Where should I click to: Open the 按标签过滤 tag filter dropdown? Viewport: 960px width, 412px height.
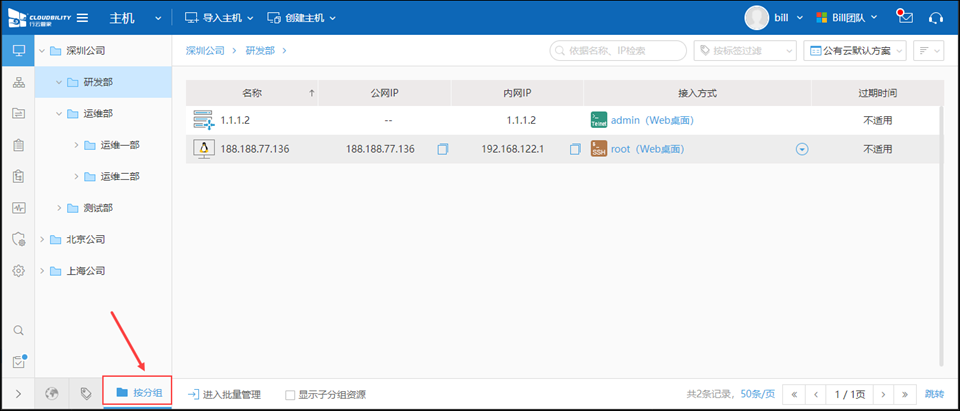point(746,50)
